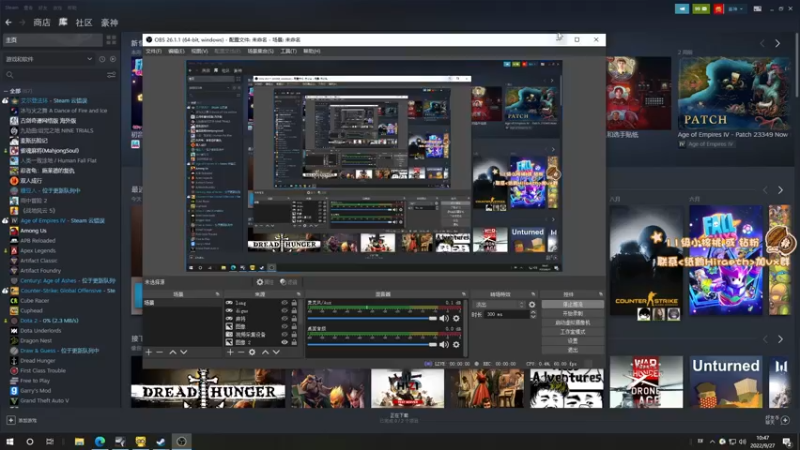Adjust microphone/Aux volume slider

[372, 318]
